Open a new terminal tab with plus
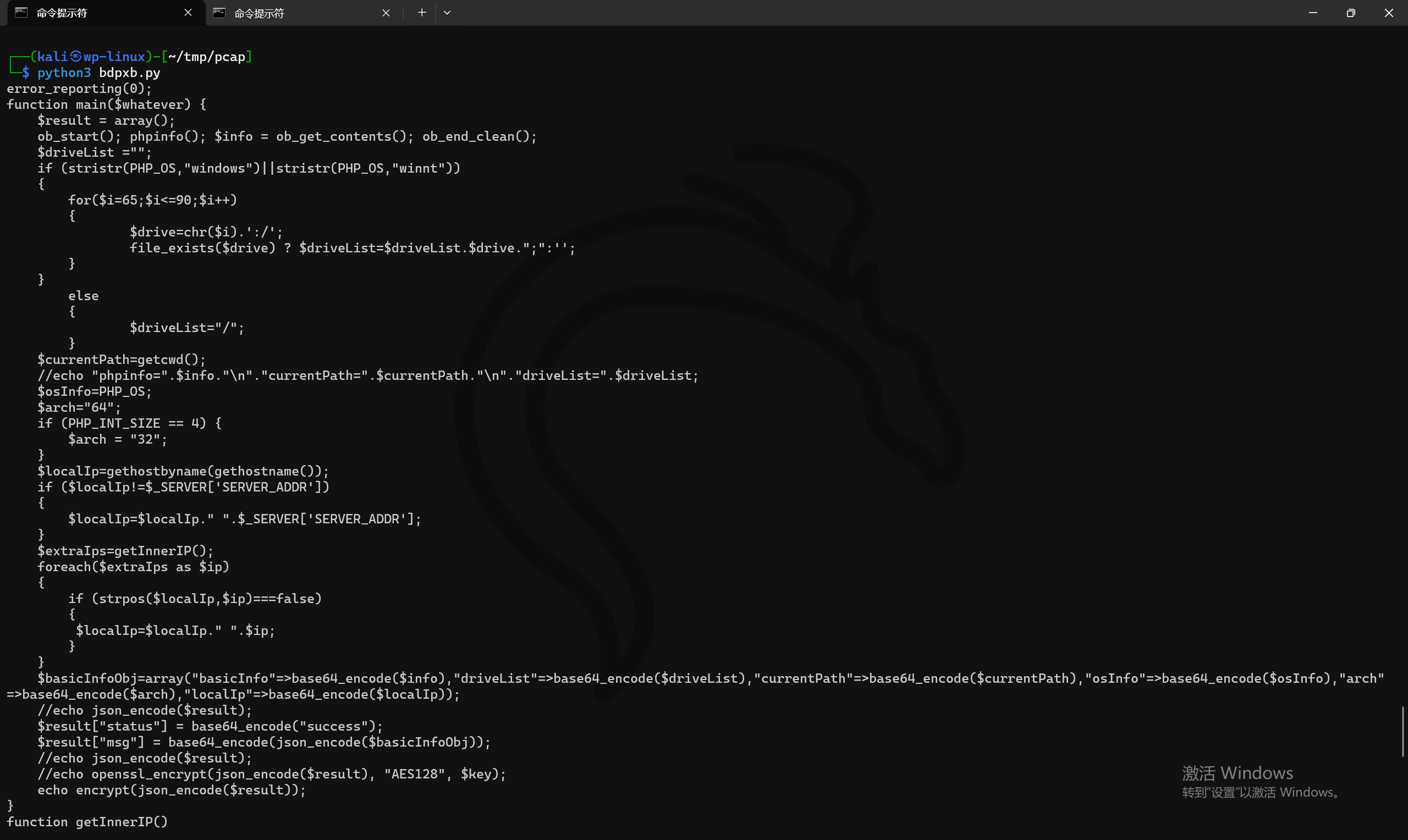Viewport: 1408px width, 840px height. coord(422,13)
